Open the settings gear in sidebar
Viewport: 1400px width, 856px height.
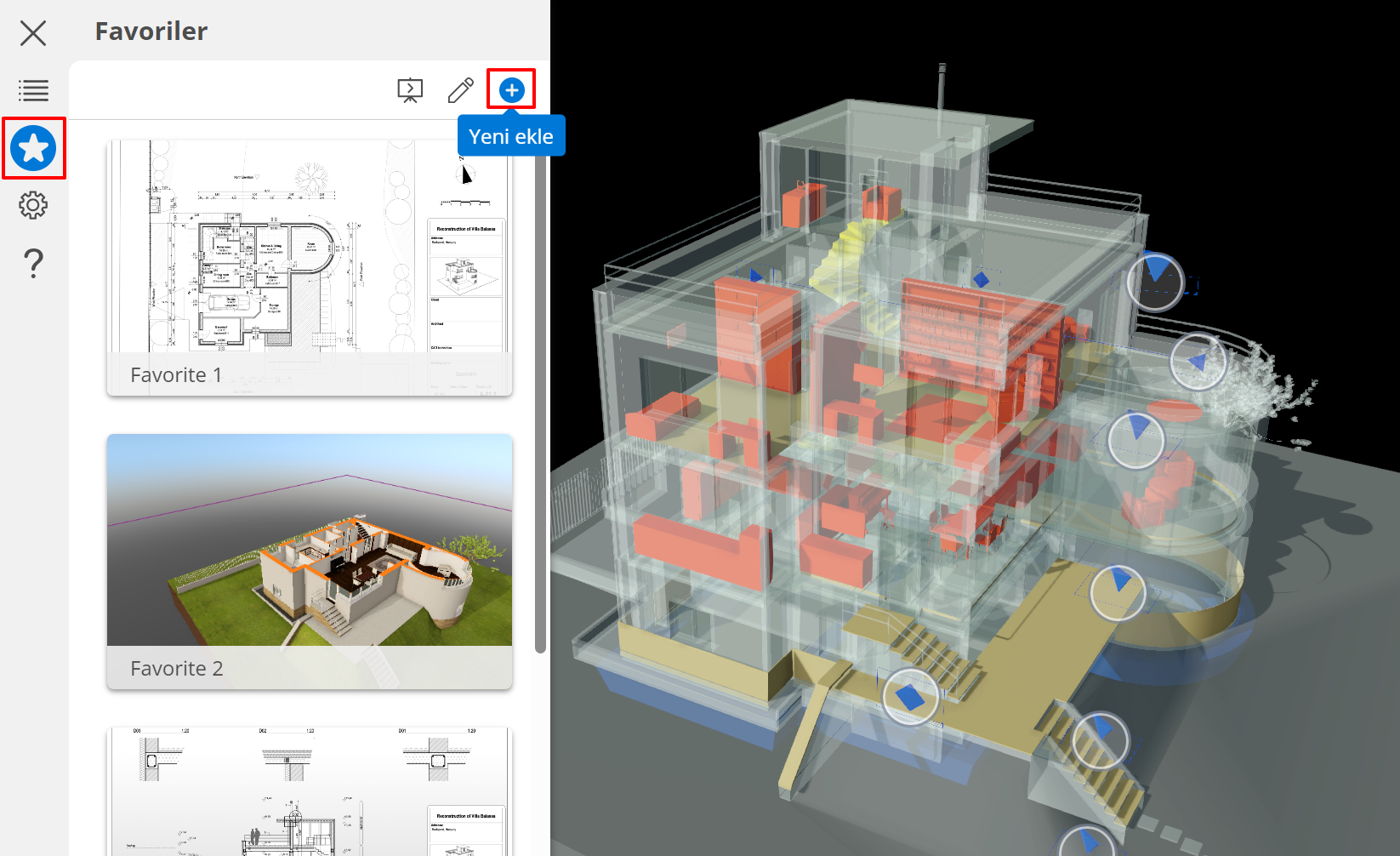33,205
